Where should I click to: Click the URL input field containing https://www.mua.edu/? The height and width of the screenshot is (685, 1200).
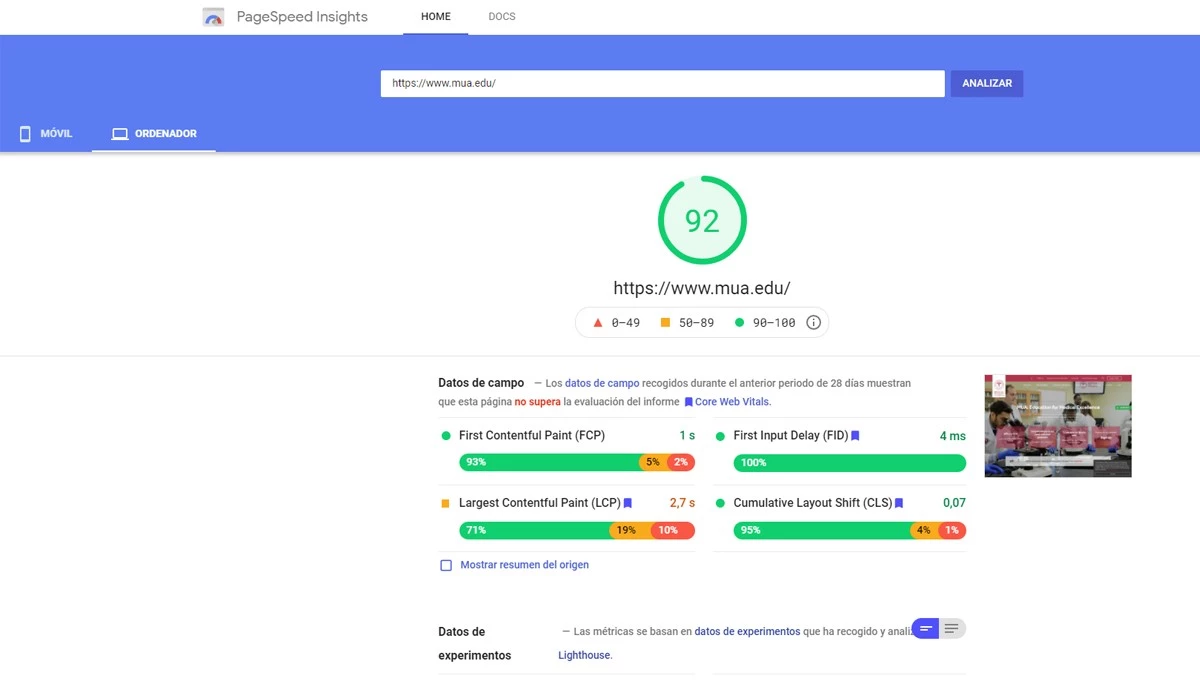point(662,84)
